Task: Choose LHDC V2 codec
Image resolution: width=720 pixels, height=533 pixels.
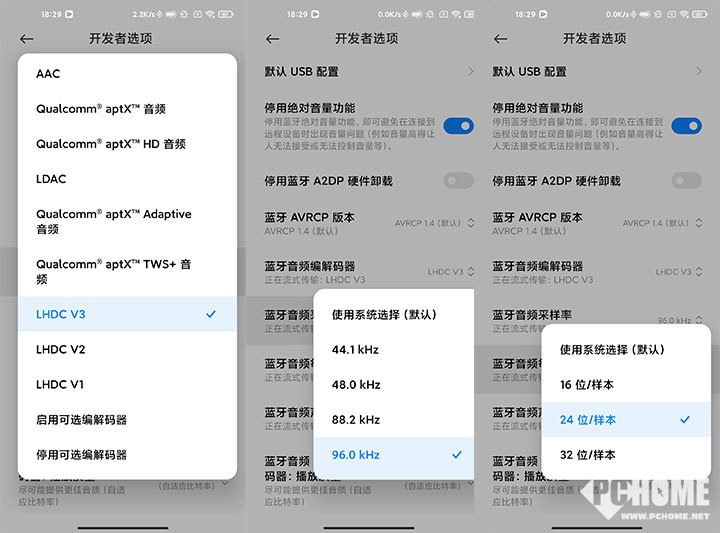Action: [127, 349]
